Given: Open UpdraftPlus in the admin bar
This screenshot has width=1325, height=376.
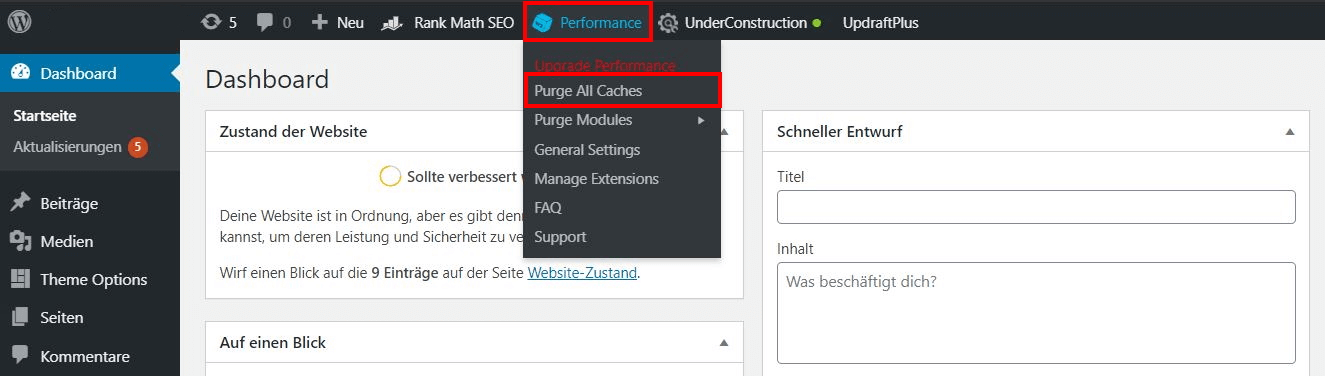Looking at the screenshot, I should point(880,22).
